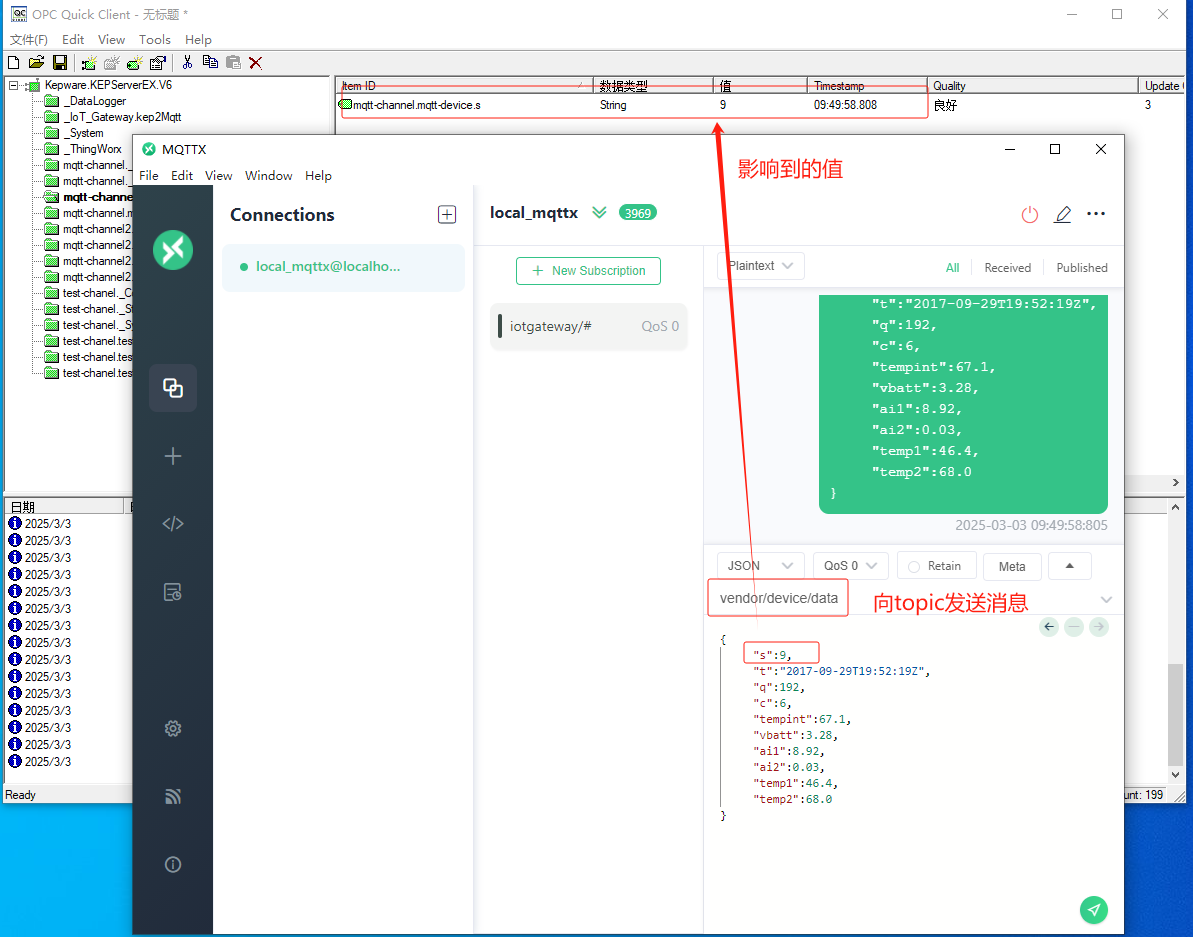Open Script code icon in MQTTX sidebar
This screenshot has height=937, width=1193.
(173, 524)
